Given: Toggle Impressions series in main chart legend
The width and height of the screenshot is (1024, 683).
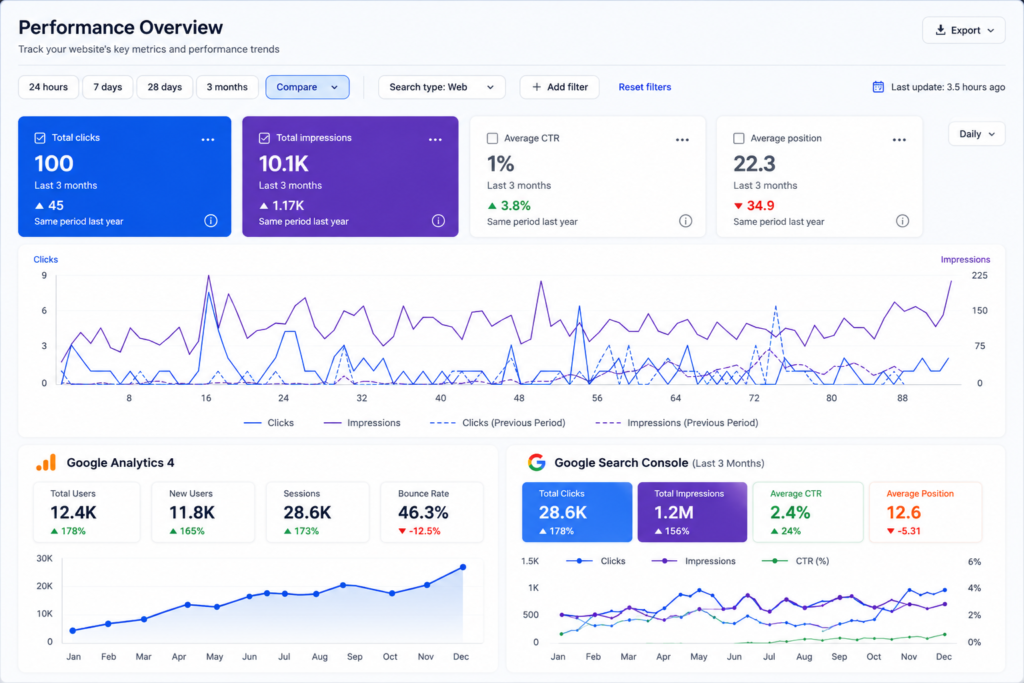Looking at the screenshot, I should point(362,423).
